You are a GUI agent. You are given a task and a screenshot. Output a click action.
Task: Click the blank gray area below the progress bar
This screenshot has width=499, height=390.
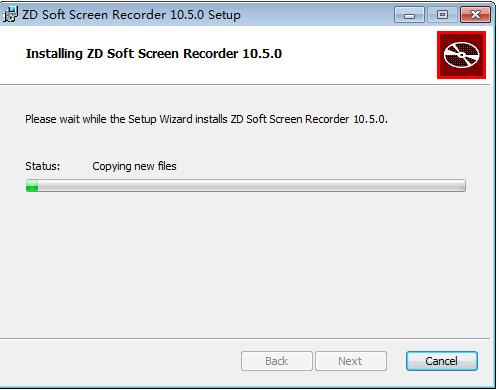[246, 265]
